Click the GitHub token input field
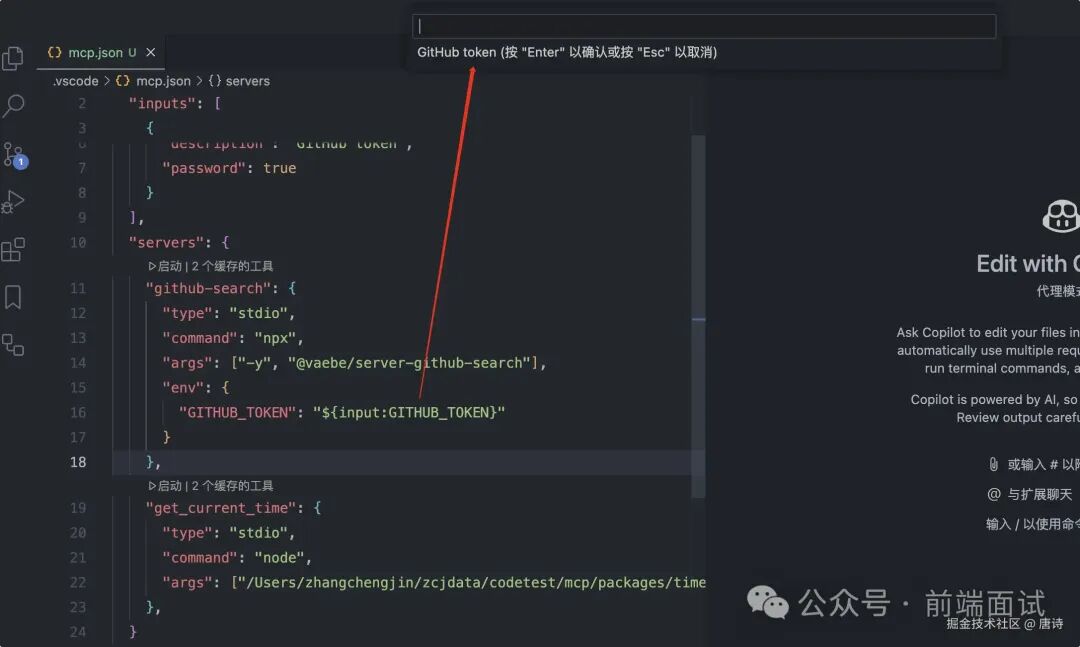1080x647 pixels. [704, 26]
